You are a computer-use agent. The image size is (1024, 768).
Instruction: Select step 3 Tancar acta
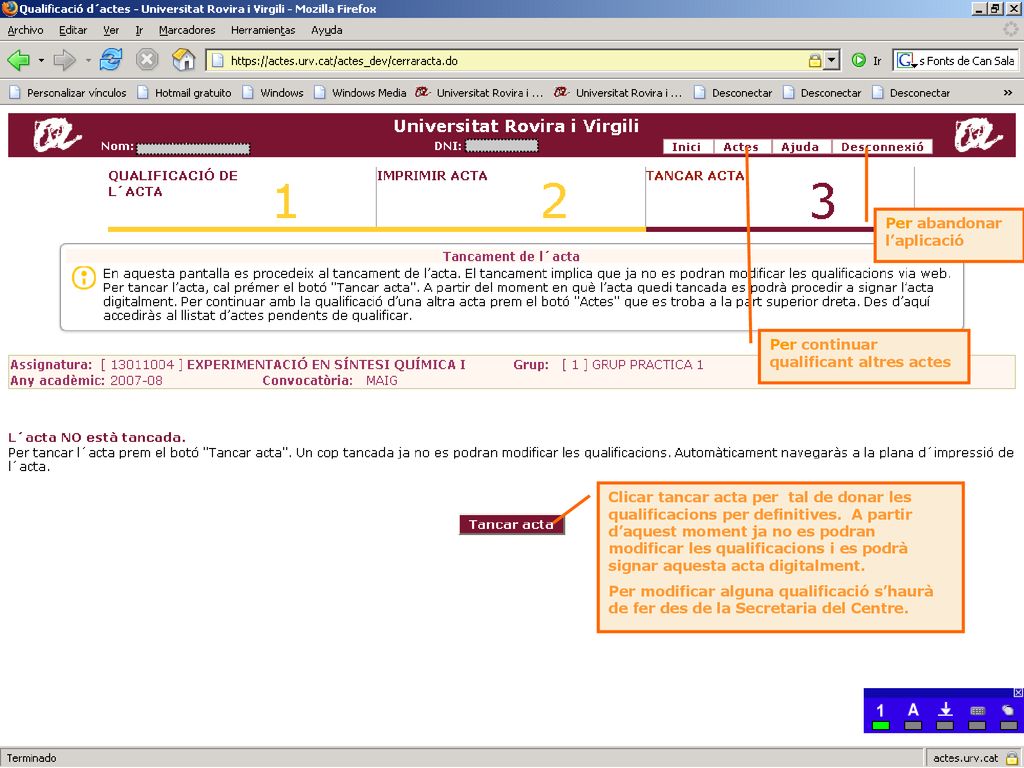tap(780, 197)
